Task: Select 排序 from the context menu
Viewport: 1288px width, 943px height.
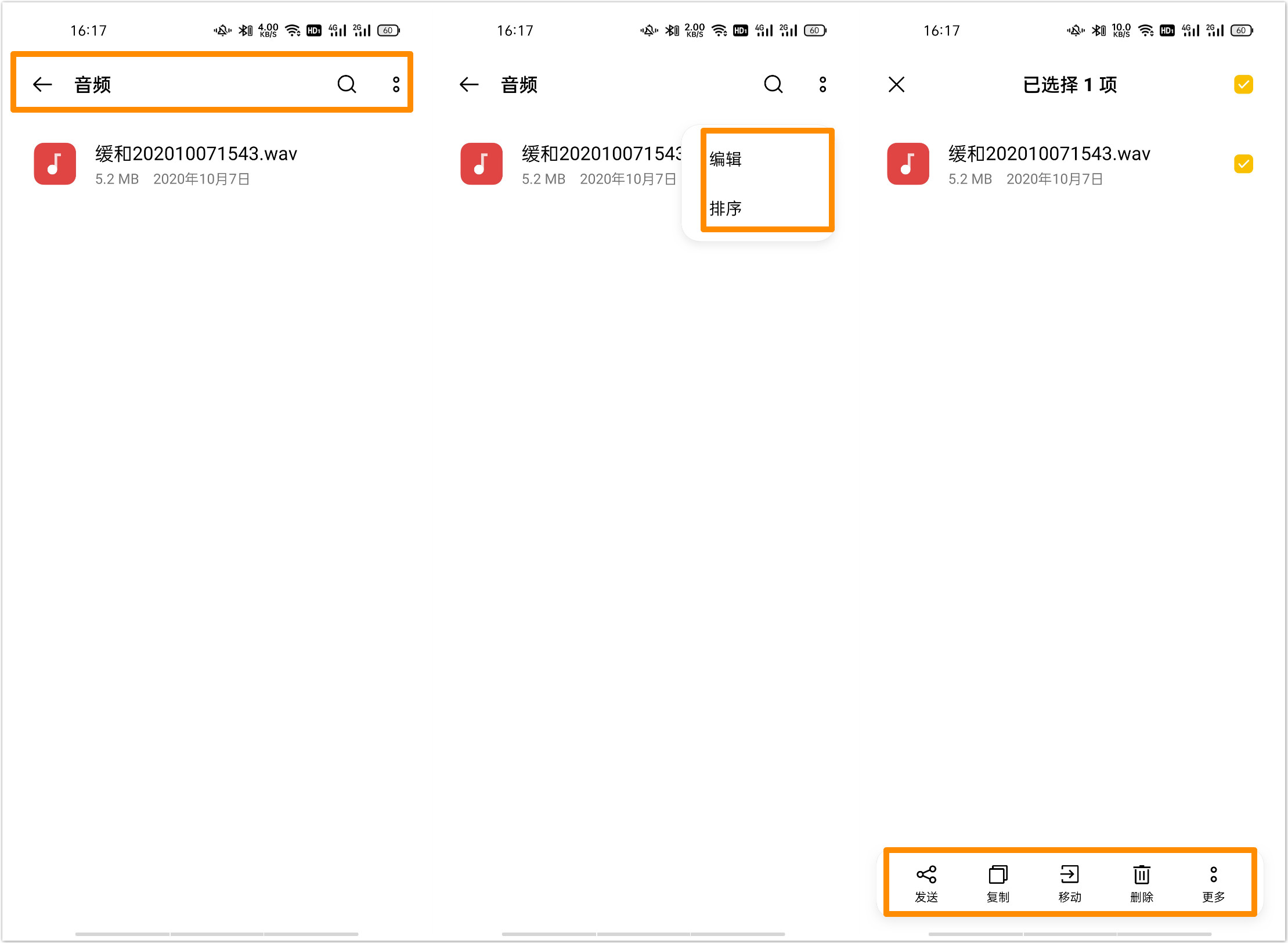Action: [x=725, y=208]
